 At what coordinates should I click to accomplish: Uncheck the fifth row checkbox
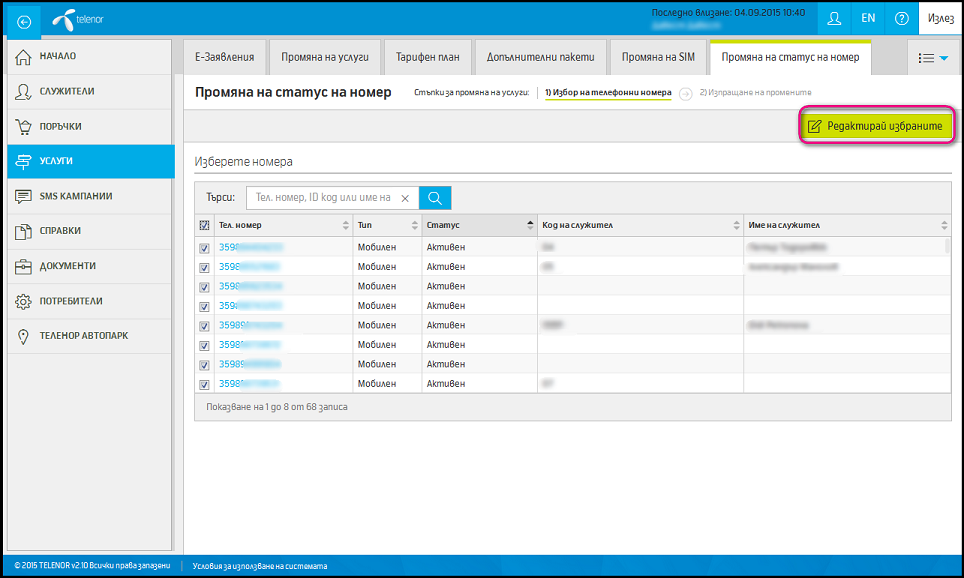click(204, 326)
